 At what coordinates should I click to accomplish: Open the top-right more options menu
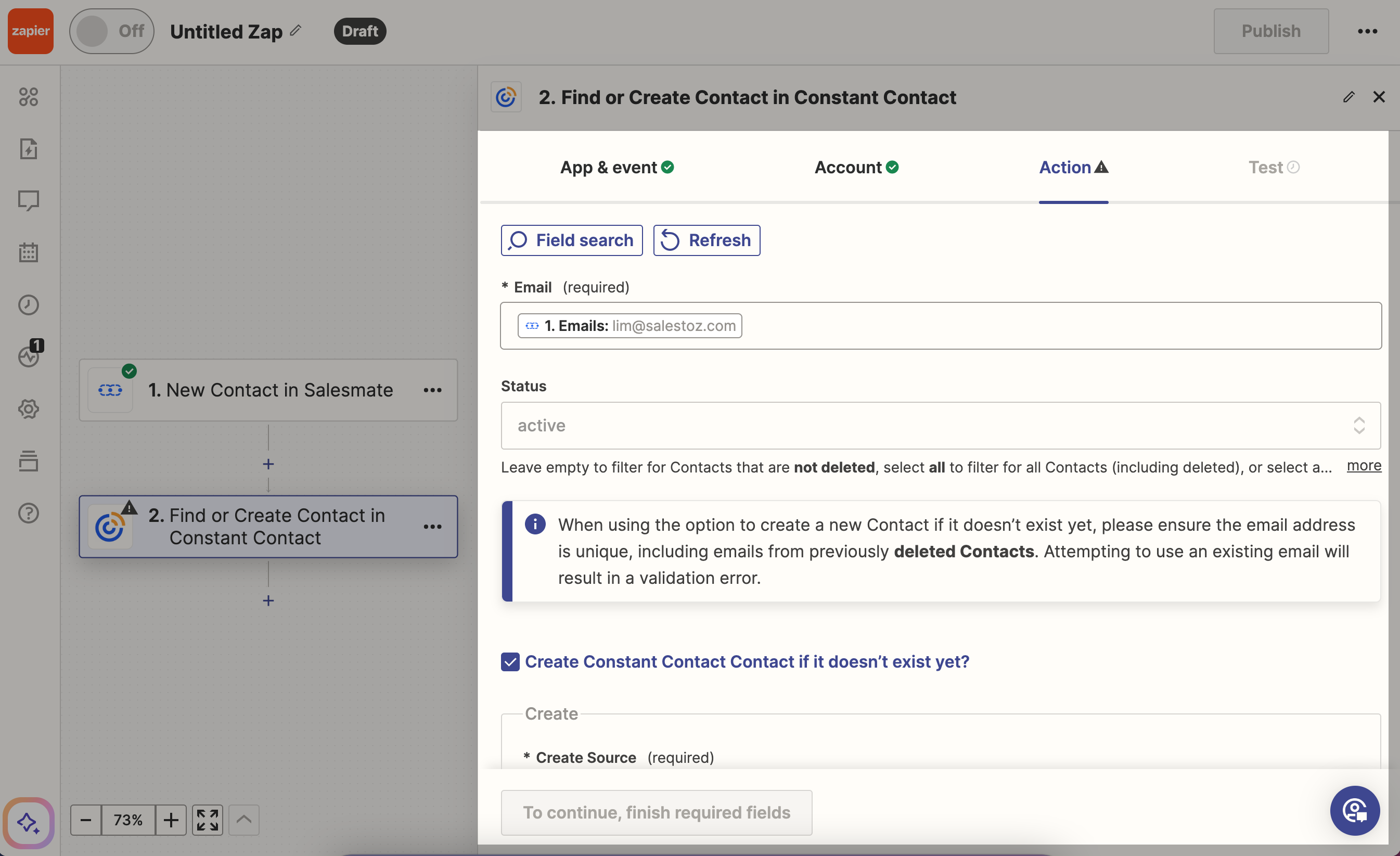[1367, 31]
